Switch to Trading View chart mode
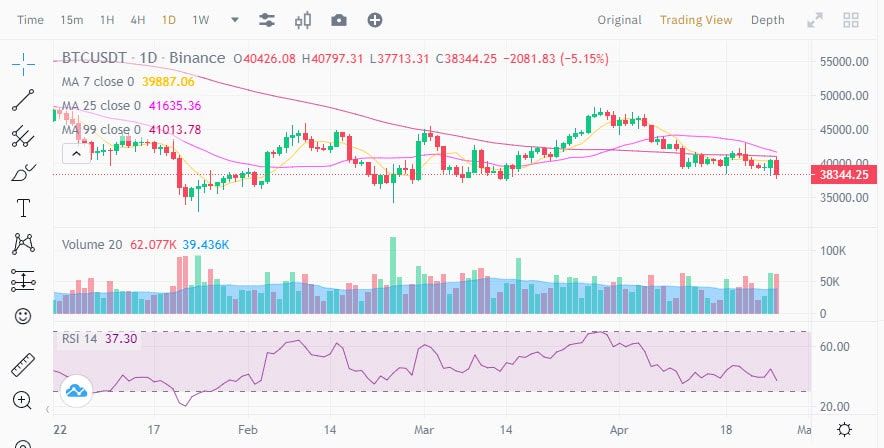Image resolution: width=884 pixels, height=448 pixels. click(696, 20)
